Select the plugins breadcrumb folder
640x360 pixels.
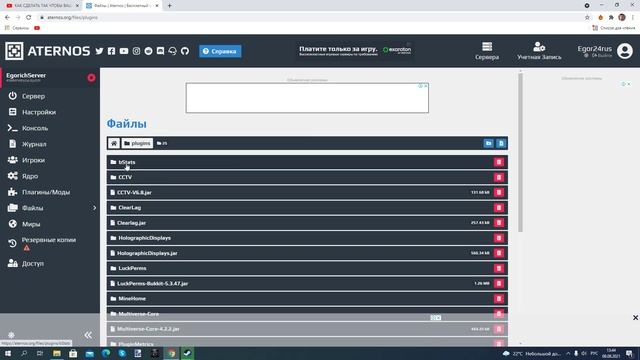click(137, 143)
